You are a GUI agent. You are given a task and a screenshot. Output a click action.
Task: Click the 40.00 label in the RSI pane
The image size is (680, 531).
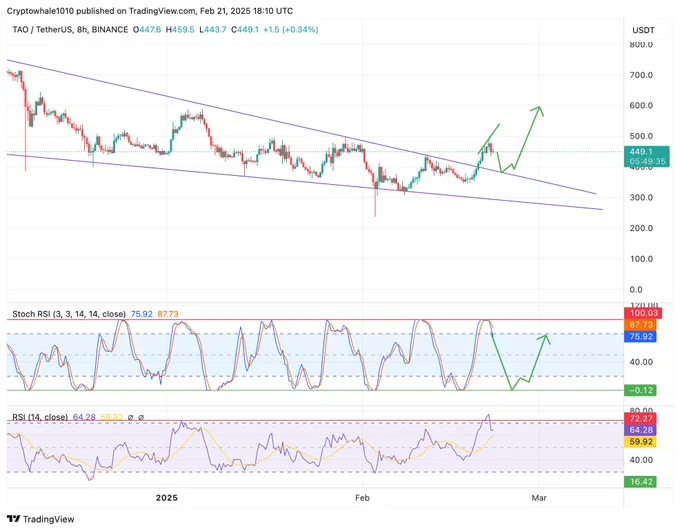641,460
